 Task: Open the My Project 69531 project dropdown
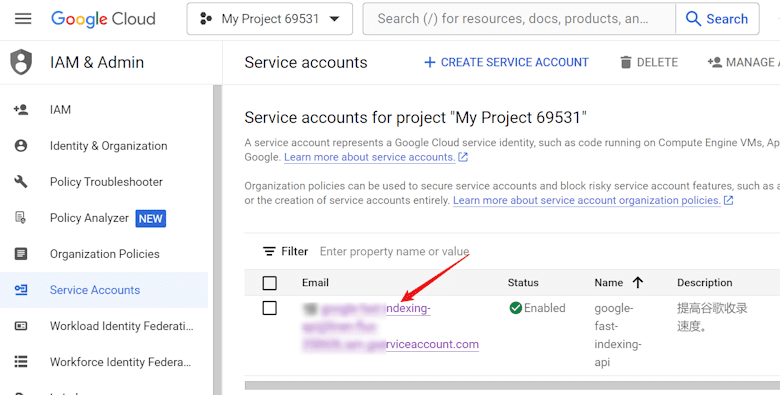coord(270,19)
